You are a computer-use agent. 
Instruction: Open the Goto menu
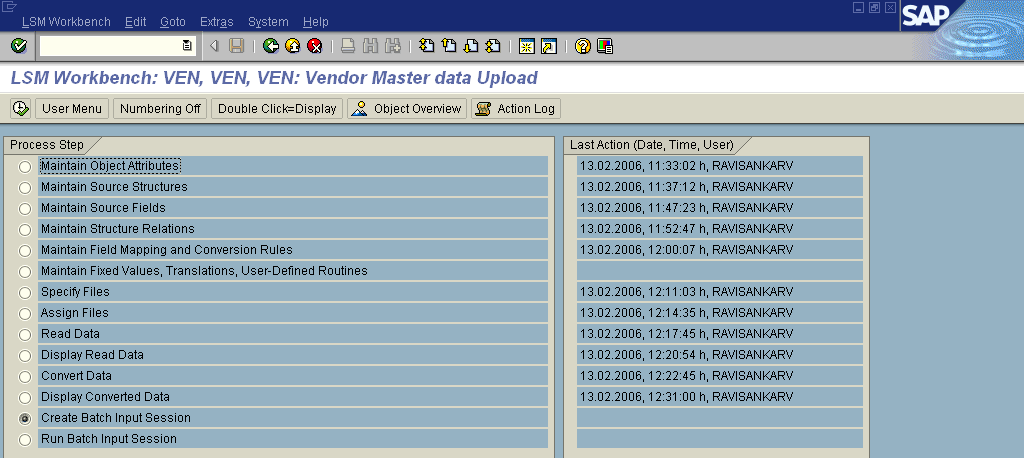172,22
